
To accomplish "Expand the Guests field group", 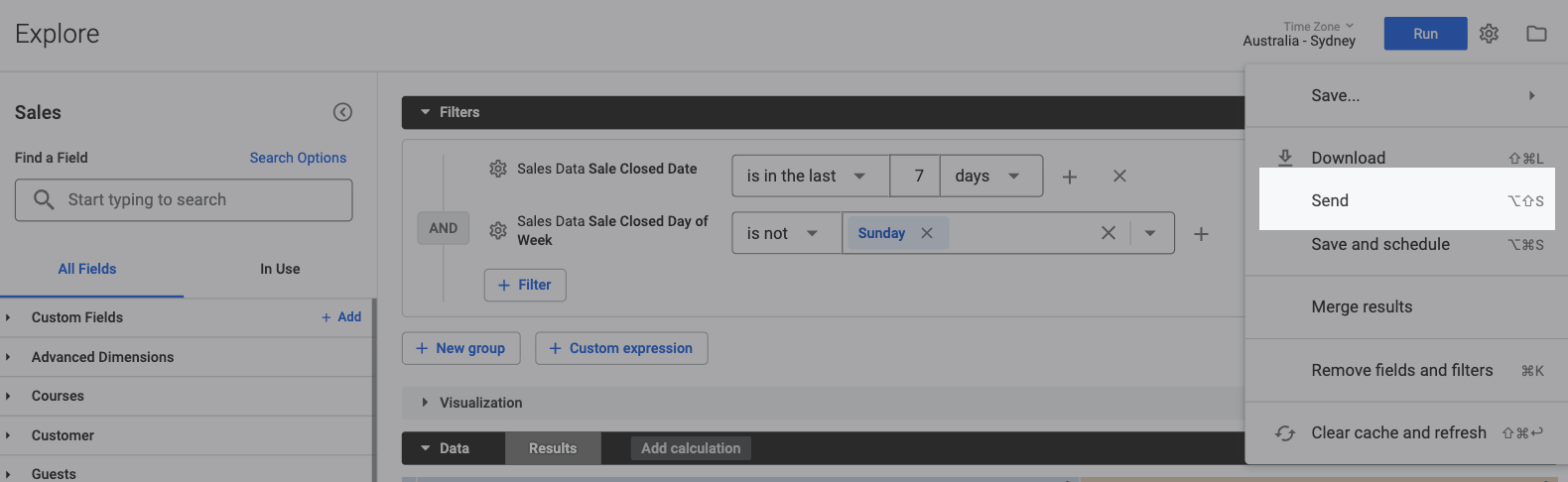I will point(8,474).
